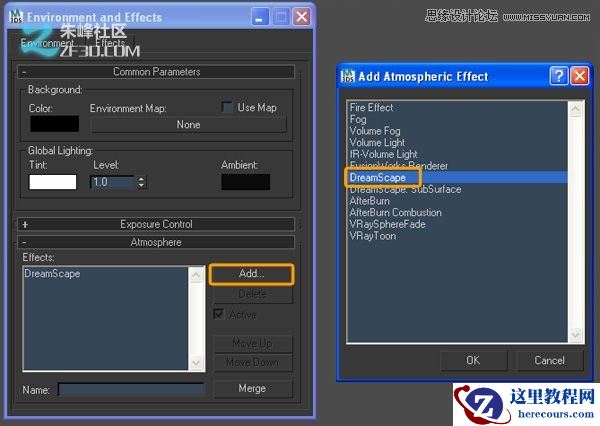The height and width of the screenshot is (426, 600).
Task: Enable the Use Map checkbox
Action: click(x=227, y=107)
